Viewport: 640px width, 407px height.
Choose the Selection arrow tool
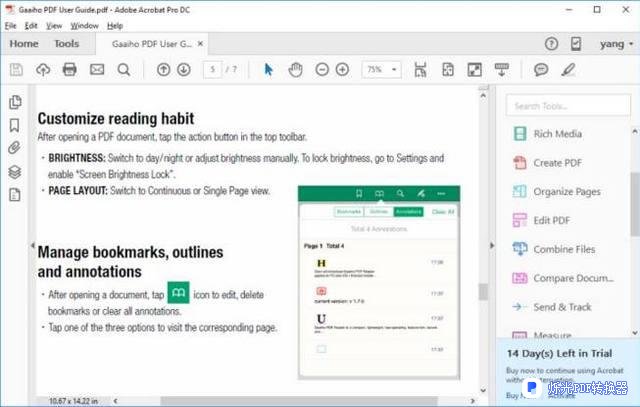(x=268, y=70)
